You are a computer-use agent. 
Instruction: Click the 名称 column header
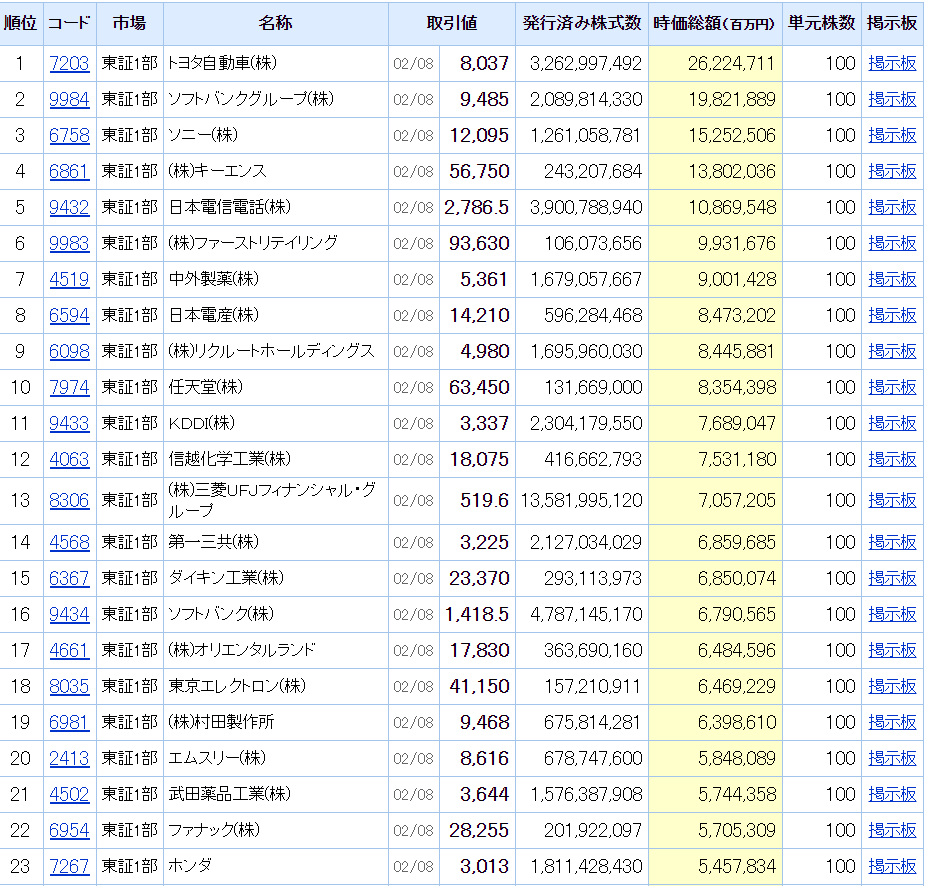pyautogui.click(x=275, y=23)
